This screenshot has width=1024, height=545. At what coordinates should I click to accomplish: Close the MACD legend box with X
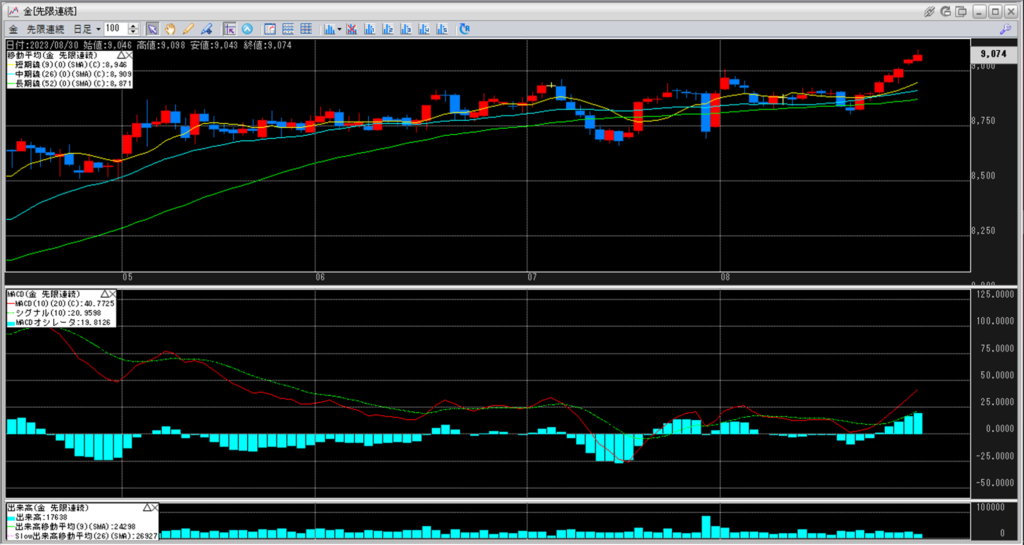pyautogui.click(x=112, y=294)
